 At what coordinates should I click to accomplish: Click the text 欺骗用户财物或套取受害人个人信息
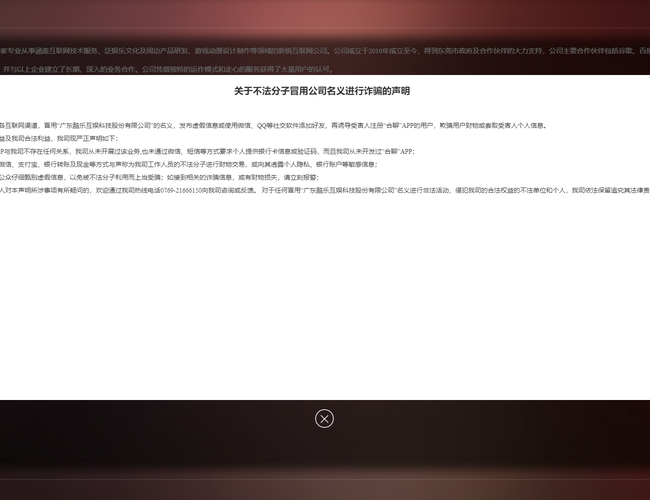click(x=492, y=126)
